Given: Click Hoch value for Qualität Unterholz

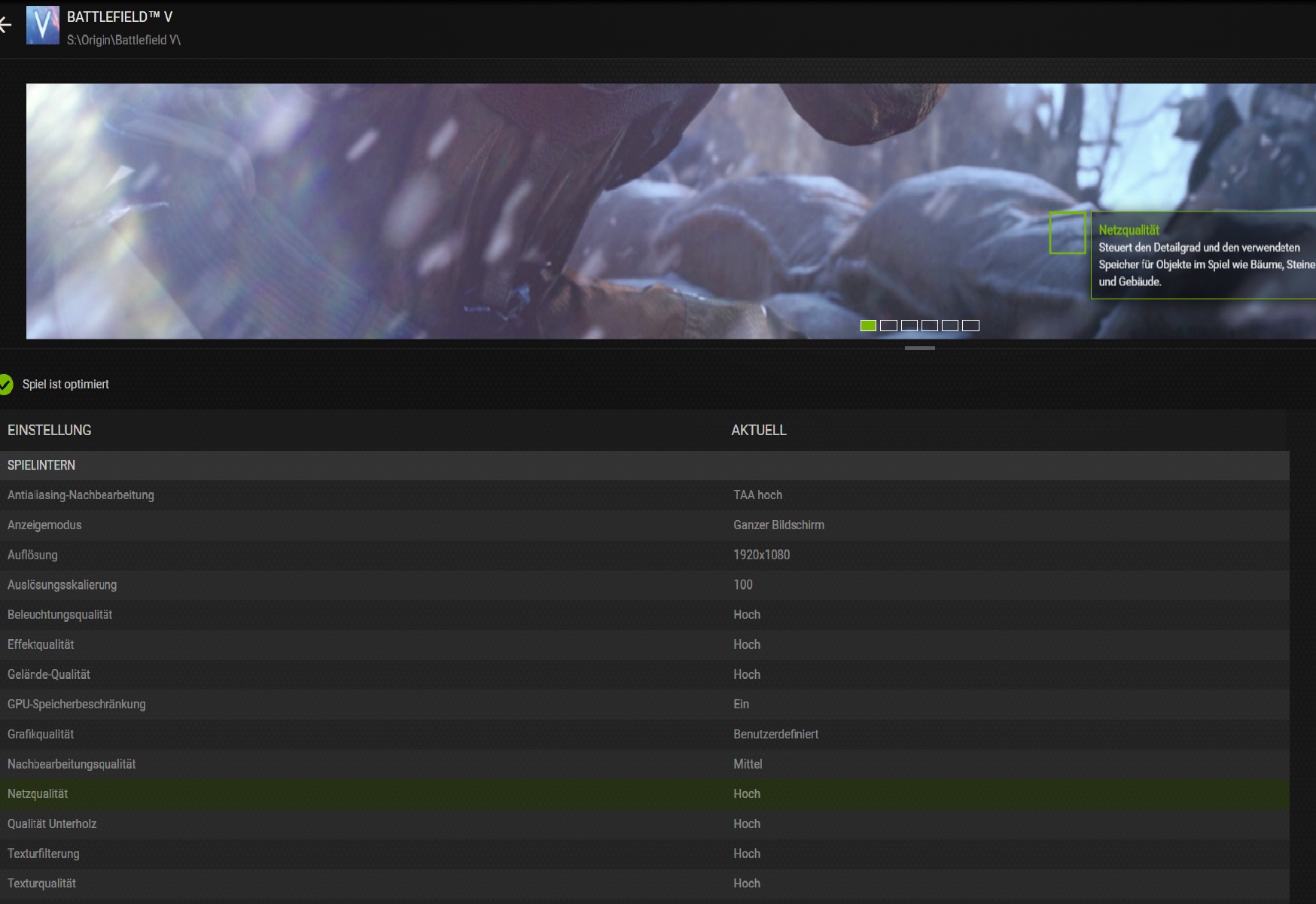Looking at the screenshot, I should 747,824.
